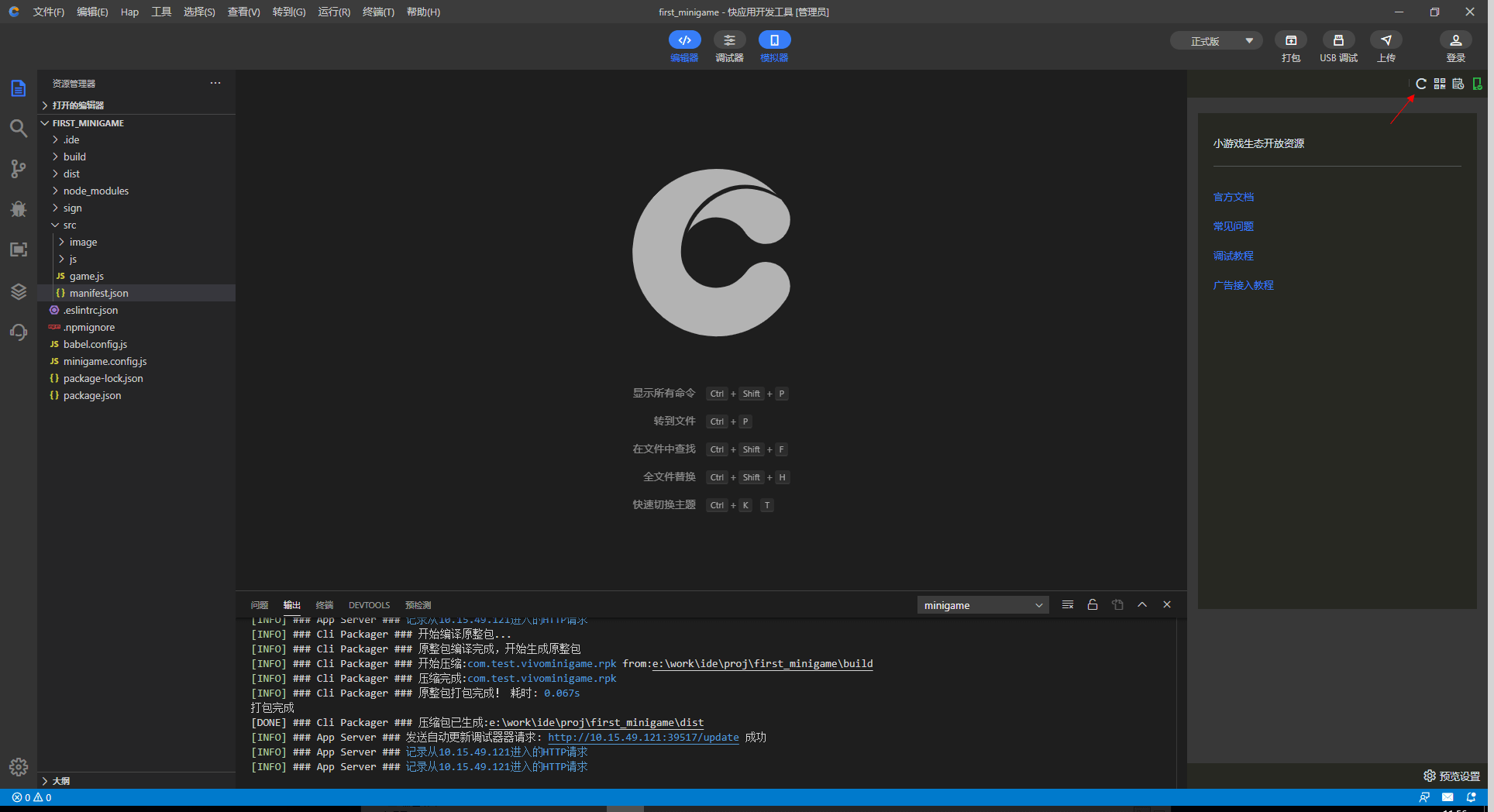Open the 文件(F) menu
The image size is (1494, 812).
click(49, 12)
